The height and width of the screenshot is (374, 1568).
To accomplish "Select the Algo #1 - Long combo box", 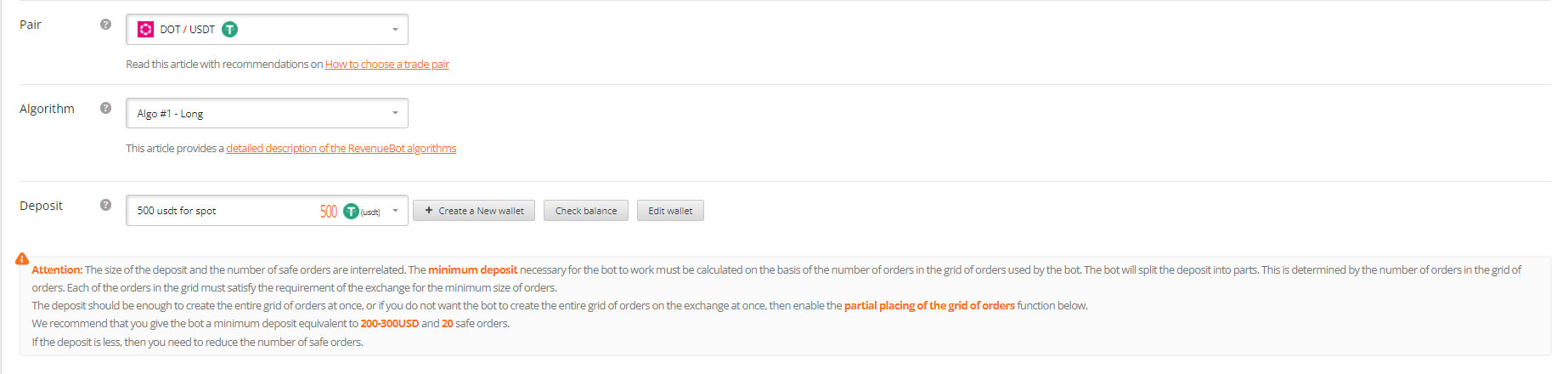I will tap(267, 113).
